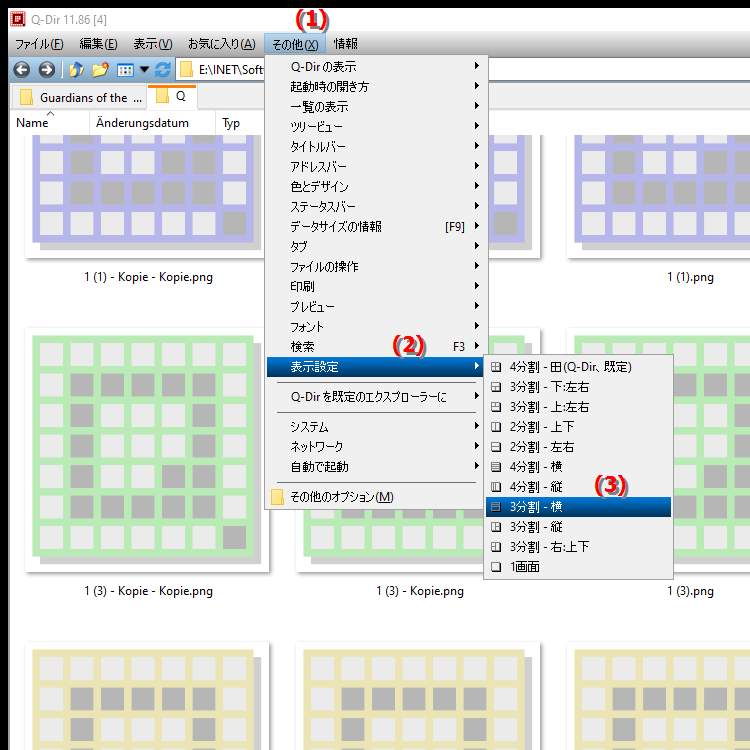The width and height of the screenshot is (750, 750).
Task: Click the folder-up navigation icon
Action: (77, 70)
